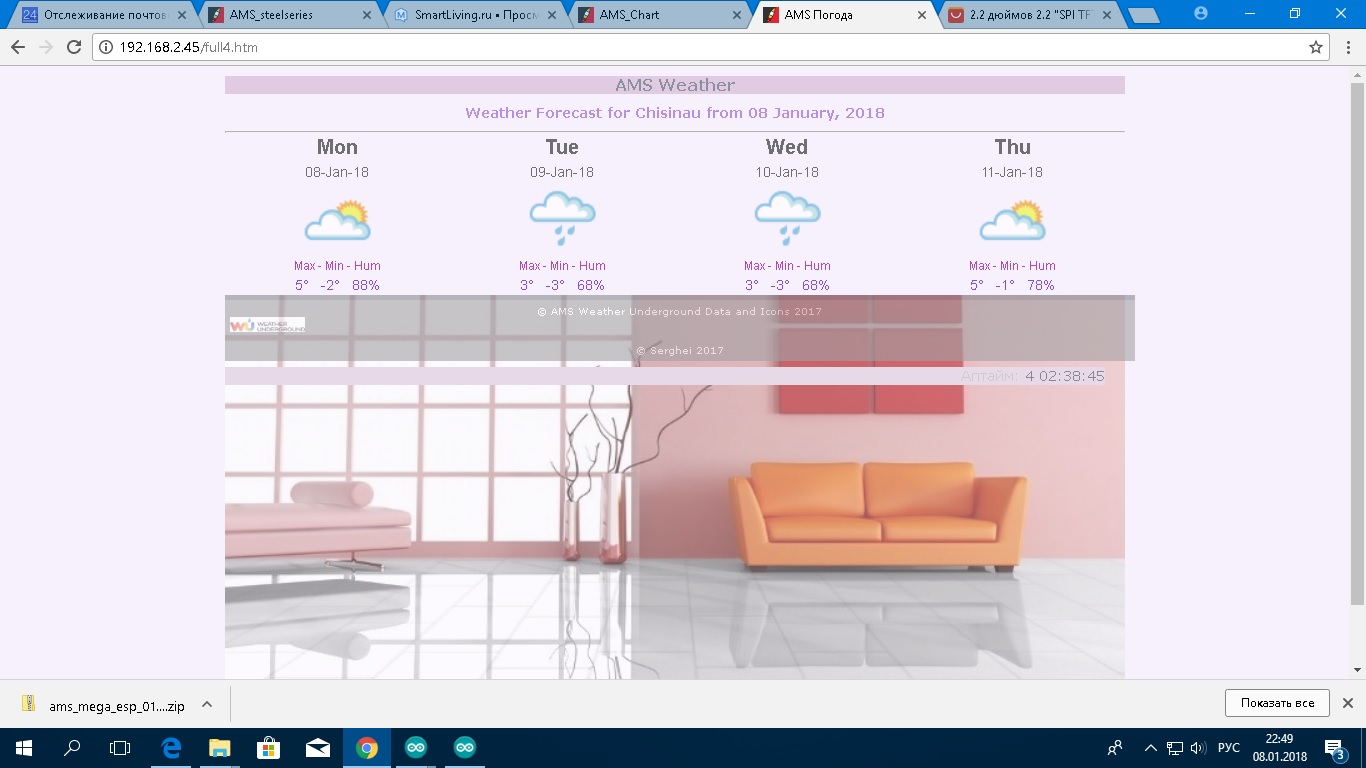Click the Показать все downloads button
1366x768 pixels.
1277,703
